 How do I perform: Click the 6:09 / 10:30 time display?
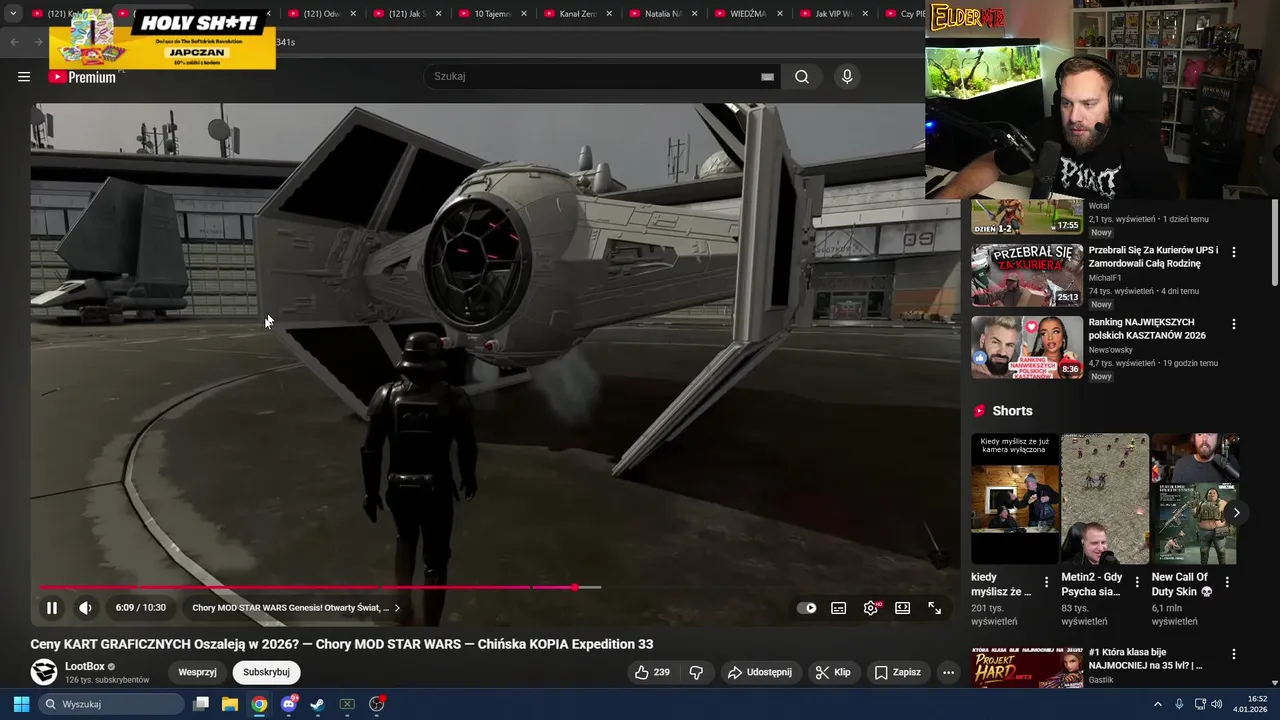click(x=141, y=608)
